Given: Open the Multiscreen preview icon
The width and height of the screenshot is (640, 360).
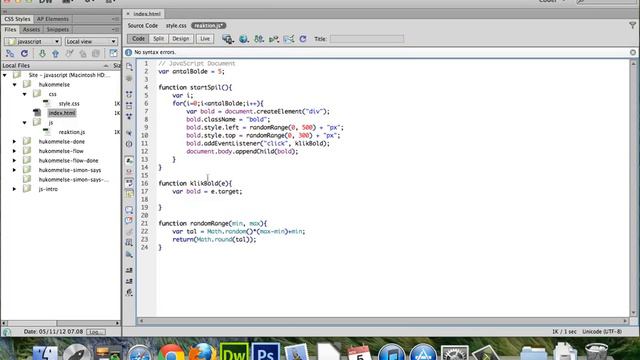Looking at the screenshot, I should tap(228, 39).
